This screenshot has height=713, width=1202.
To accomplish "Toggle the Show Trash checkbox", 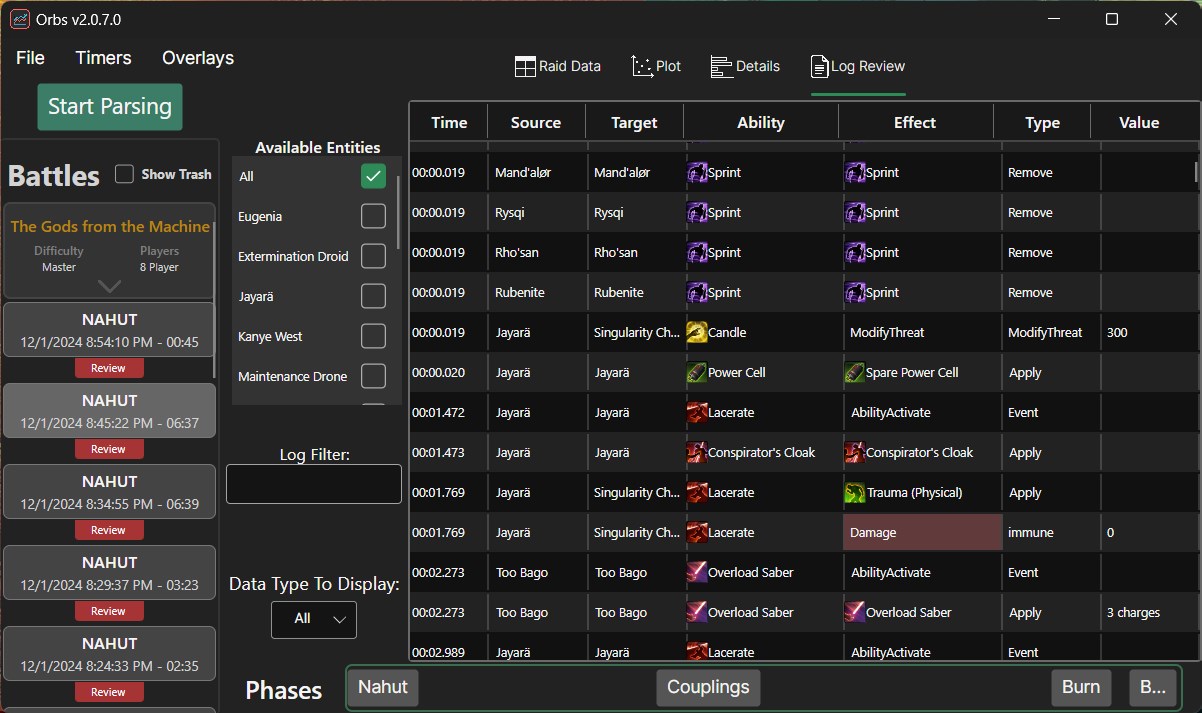I will [125, 174].
